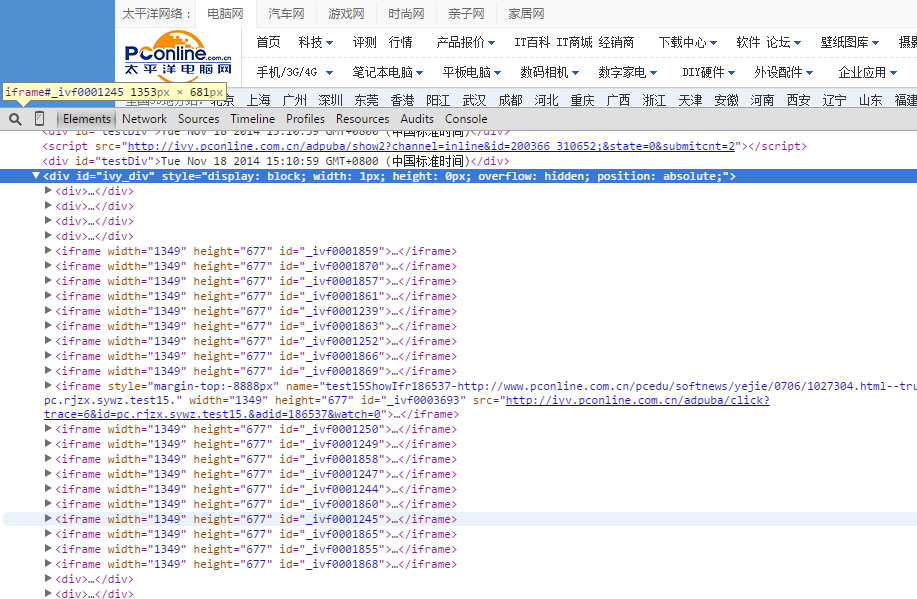Image resolution: width=917 pixels, height=599 pixels.
Task: Open the 笔记本电脑 dropdown menu
Action: (x=388, y=73)
